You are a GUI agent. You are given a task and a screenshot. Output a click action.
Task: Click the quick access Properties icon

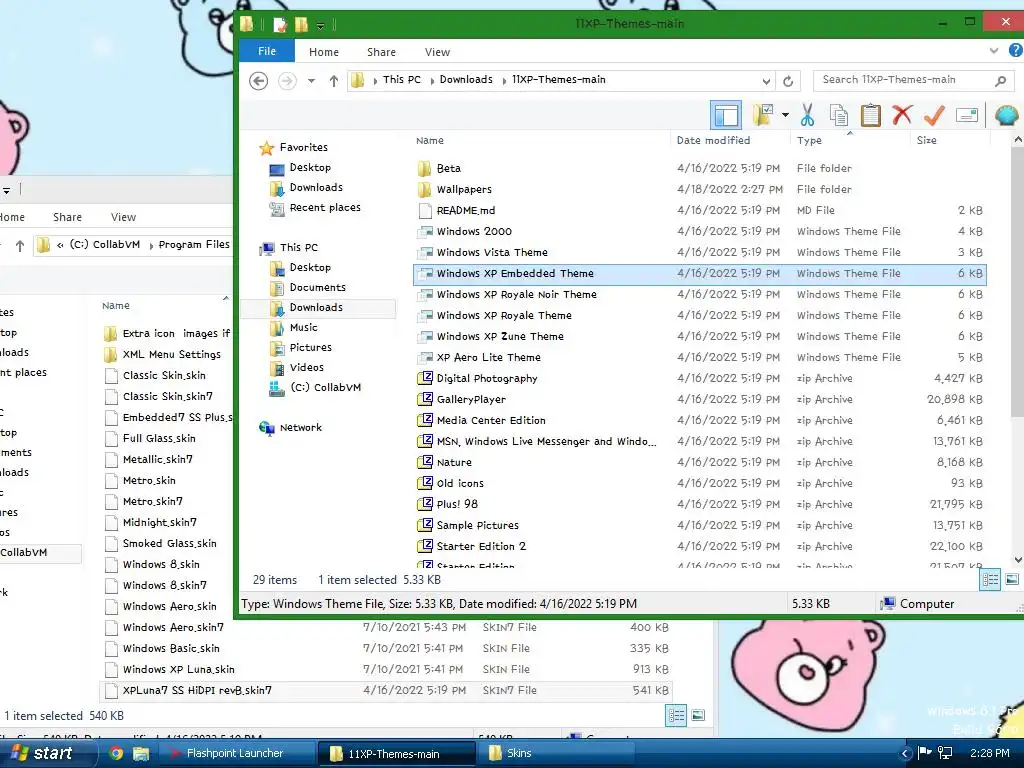(280, 25)
